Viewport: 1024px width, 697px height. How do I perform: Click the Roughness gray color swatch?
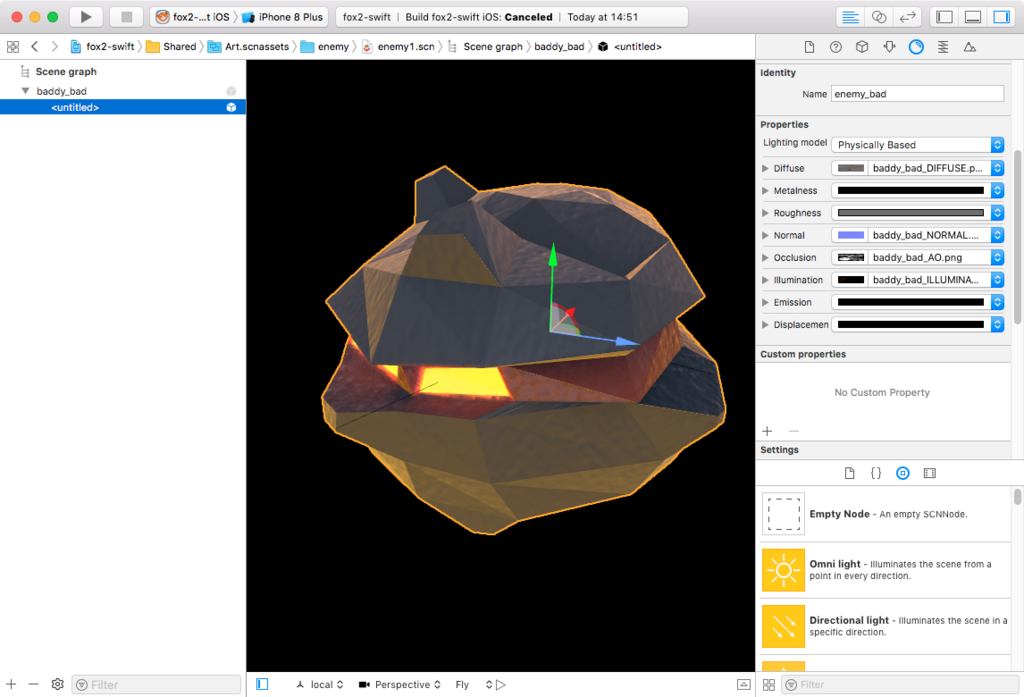coord(910,213)
